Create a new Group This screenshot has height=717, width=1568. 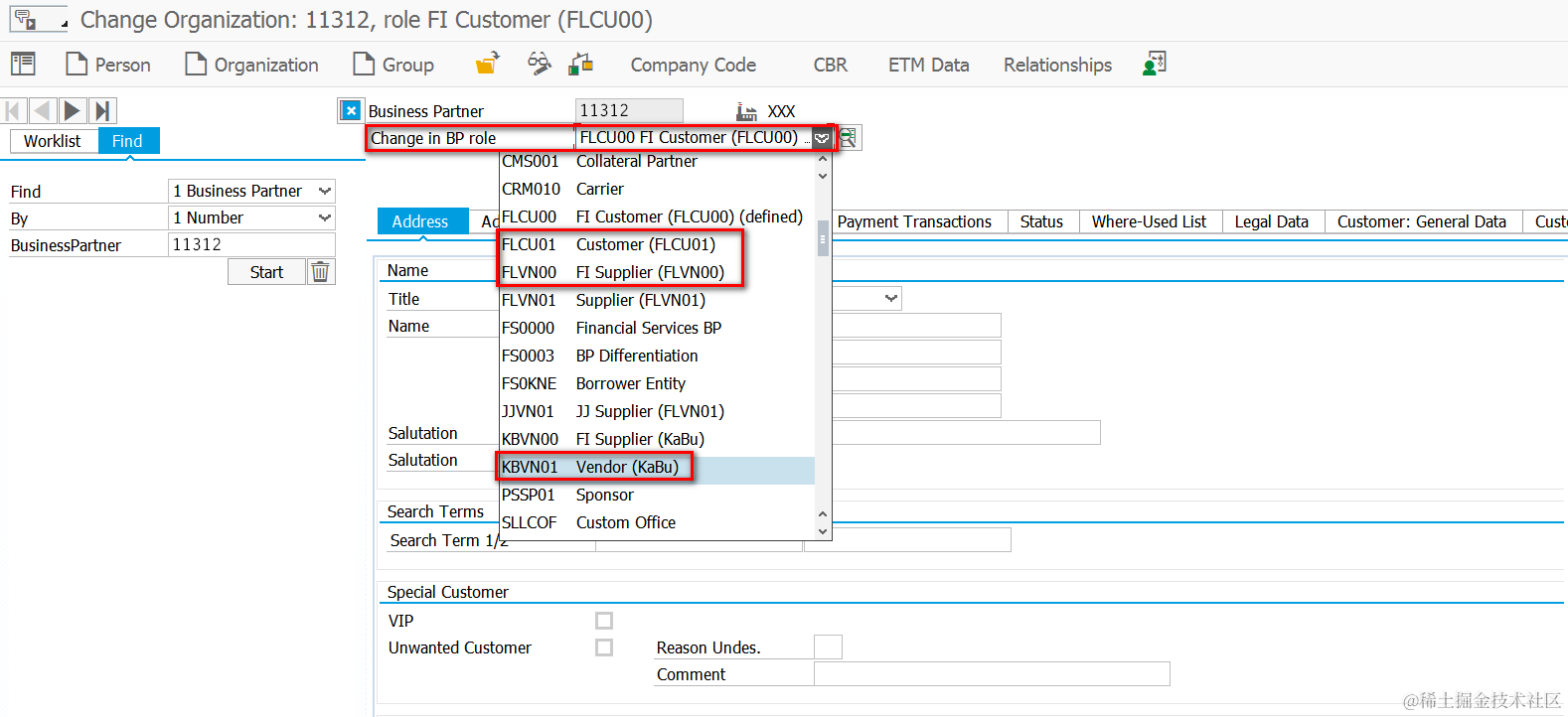point(394,65)
